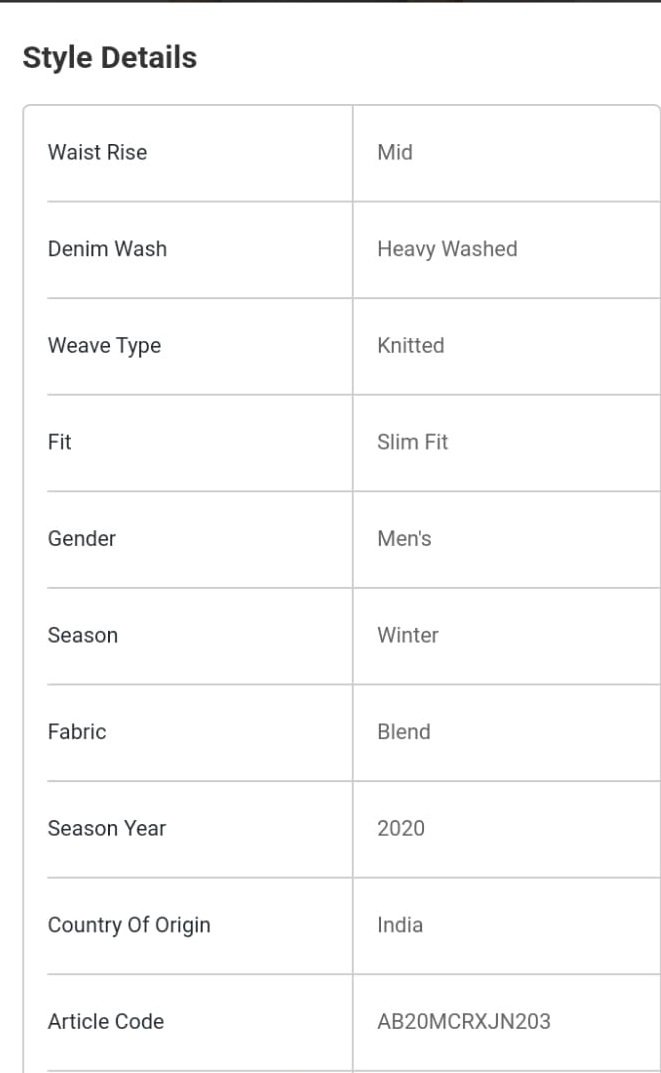661x1073 pixels.
Task: Select the Season Year label
Action: pos(107,828)
